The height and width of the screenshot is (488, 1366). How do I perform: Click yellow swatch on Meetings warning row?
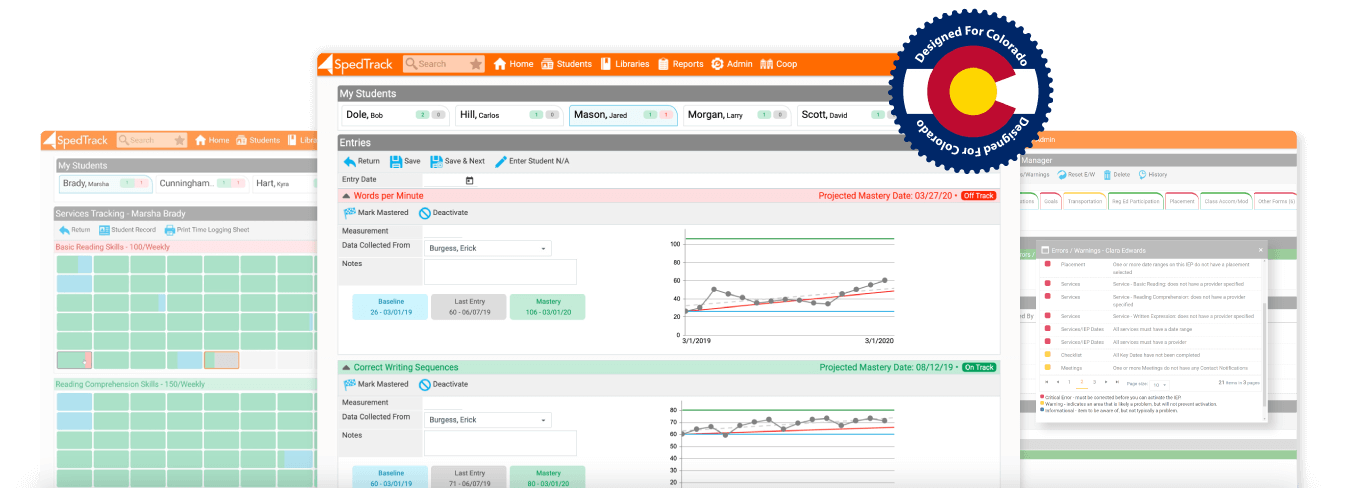click(x=1047, y=367)
